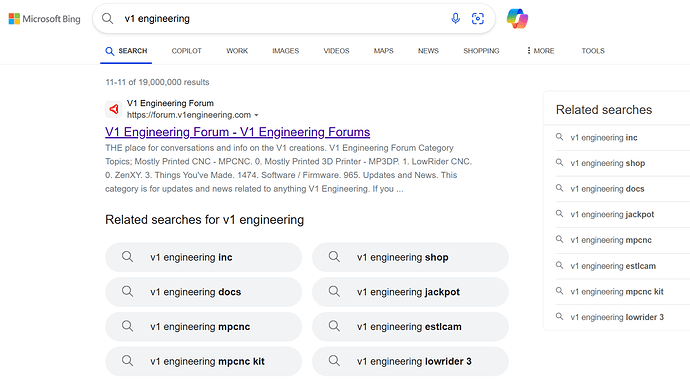Click magnifier icon beside 'v1 engineering inc' pill
Image resolution: width=690 pixels, height=386 pixels.
coord(127,257)
